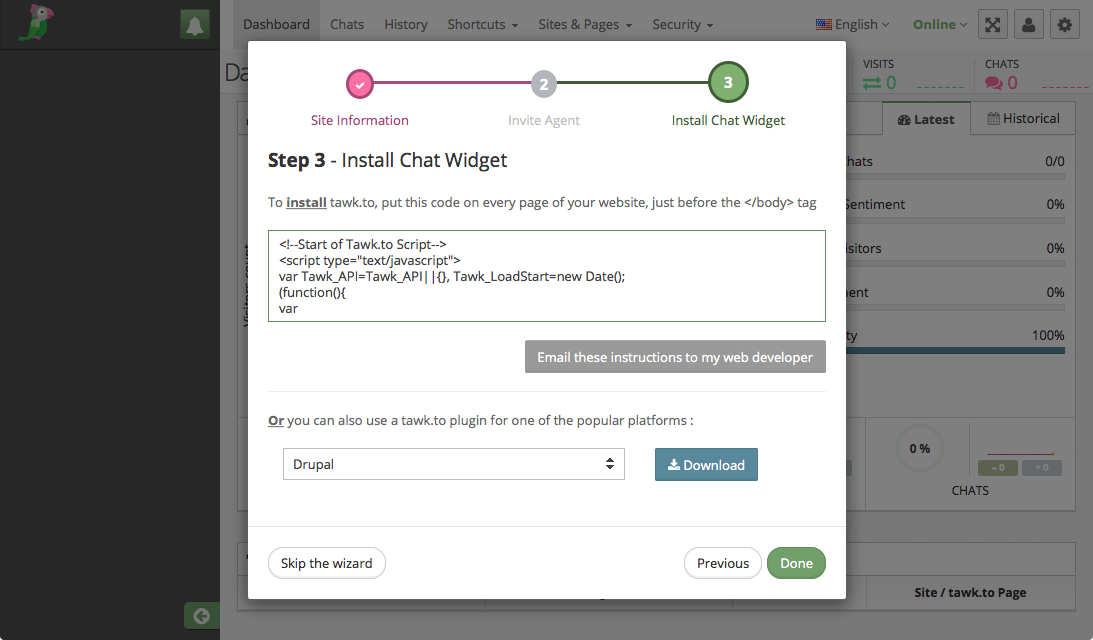Open the History menu item
The height and width of the screenshot is (640, 1093).
pyautogui.click(x=406, y=24)
